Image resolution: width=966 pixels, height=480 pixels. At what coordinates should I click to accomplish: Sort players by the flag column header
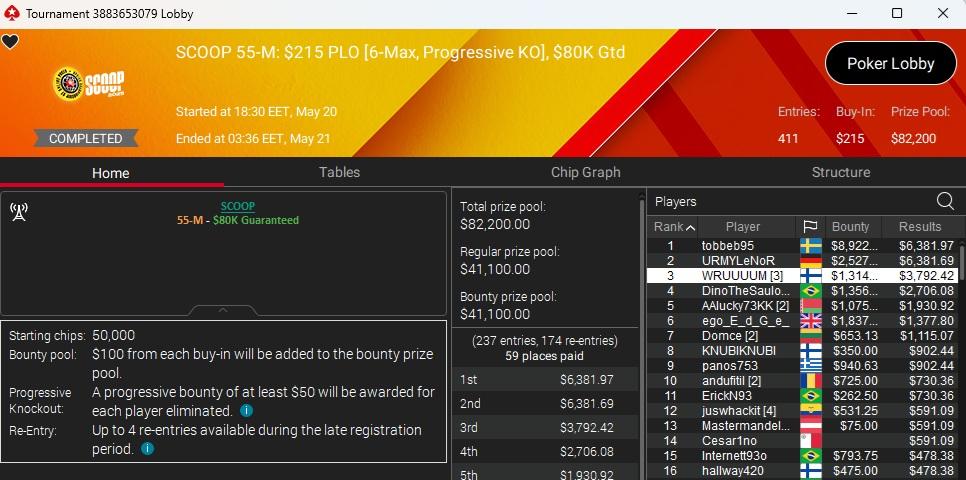pyautogui.click(x=810, y=227)
